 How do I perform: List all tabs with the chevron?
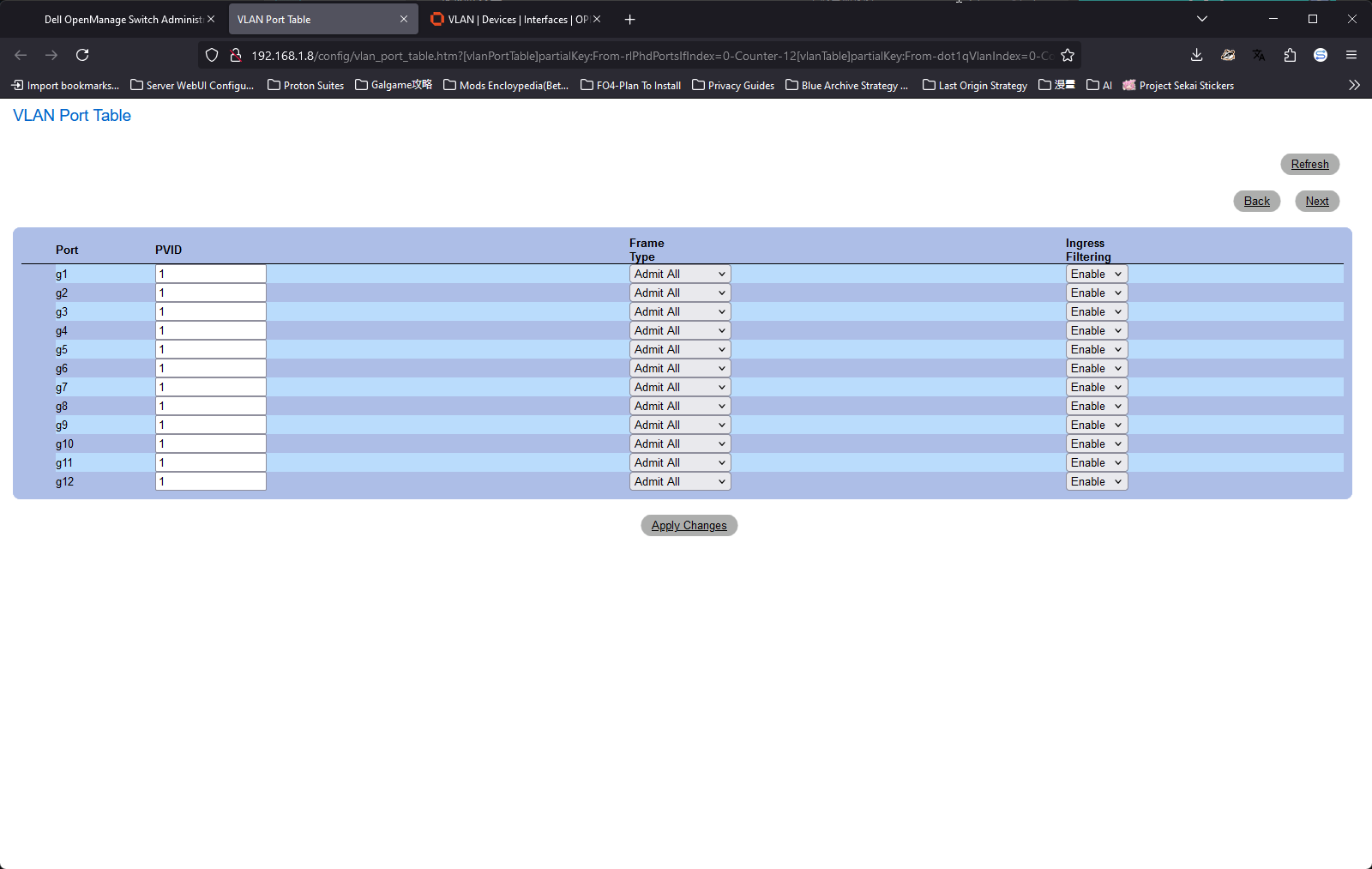pos(1202,19)
